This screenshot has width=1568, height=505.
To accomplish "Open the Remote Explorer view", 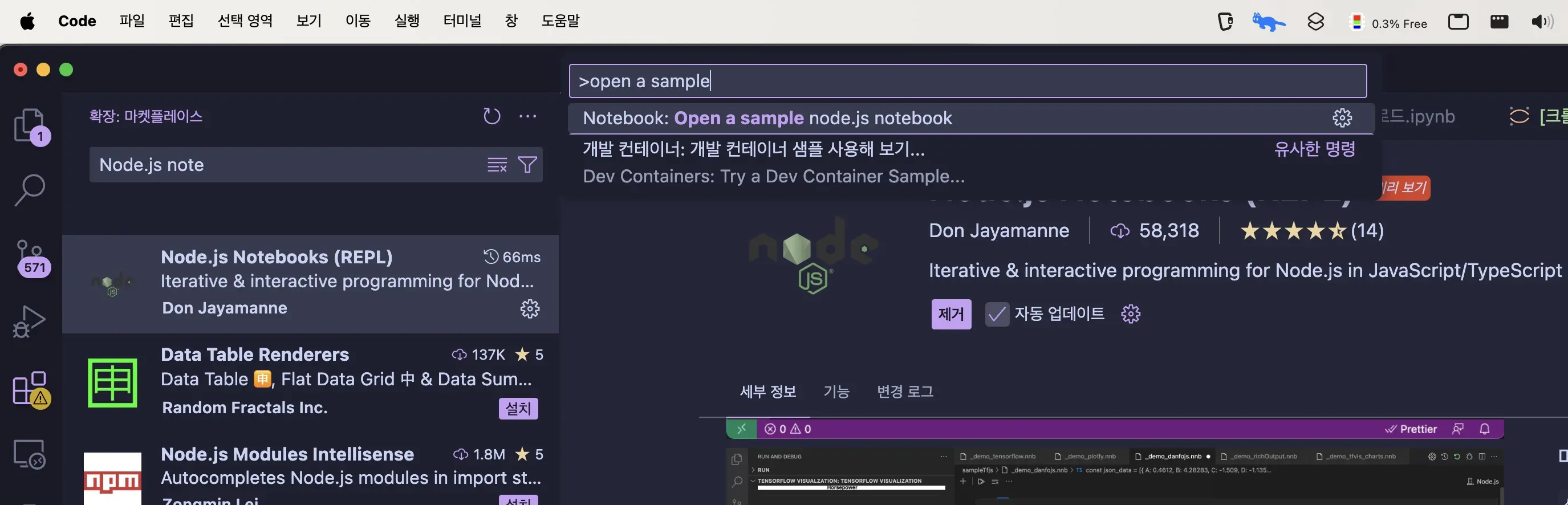I will coord(29,454).
